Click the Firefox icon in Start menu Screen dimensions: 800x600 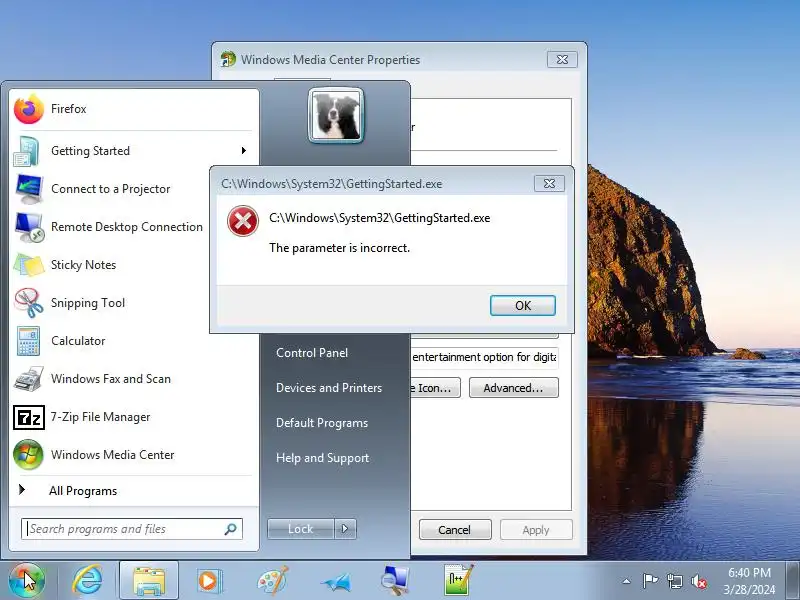point(29,109)
